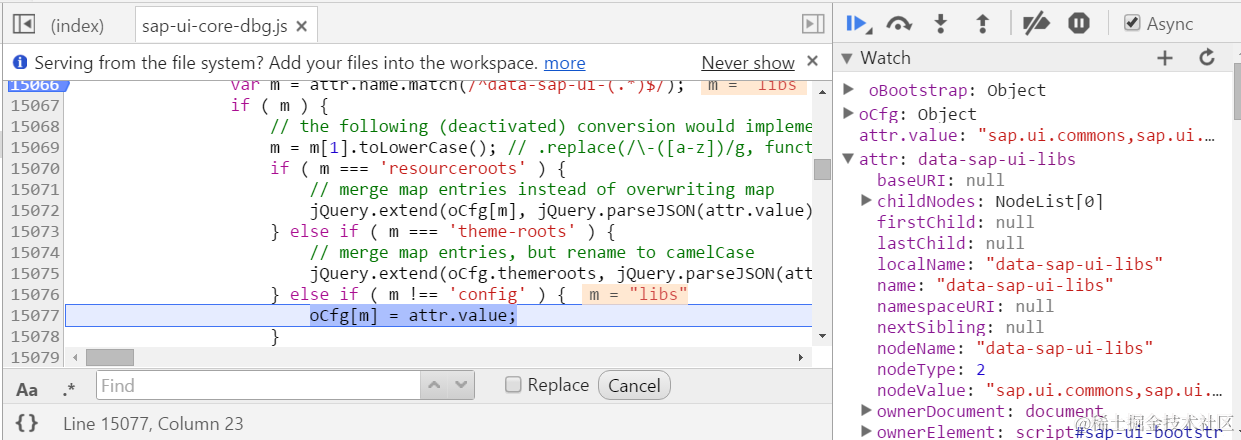Toggle regular expression search
Screen dimensions: 1241x440
click(68, 389)
